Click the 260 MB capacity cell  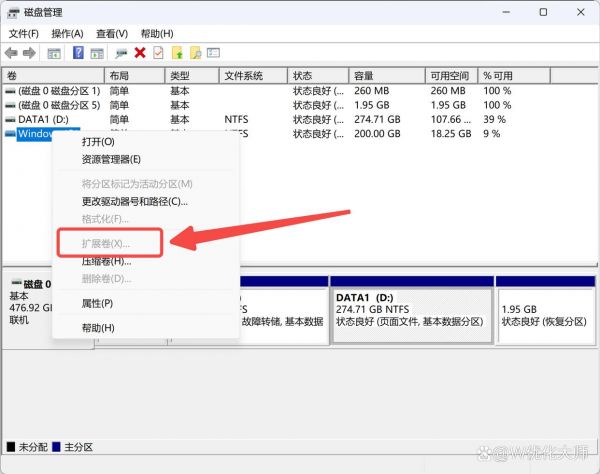pos(372,91)
